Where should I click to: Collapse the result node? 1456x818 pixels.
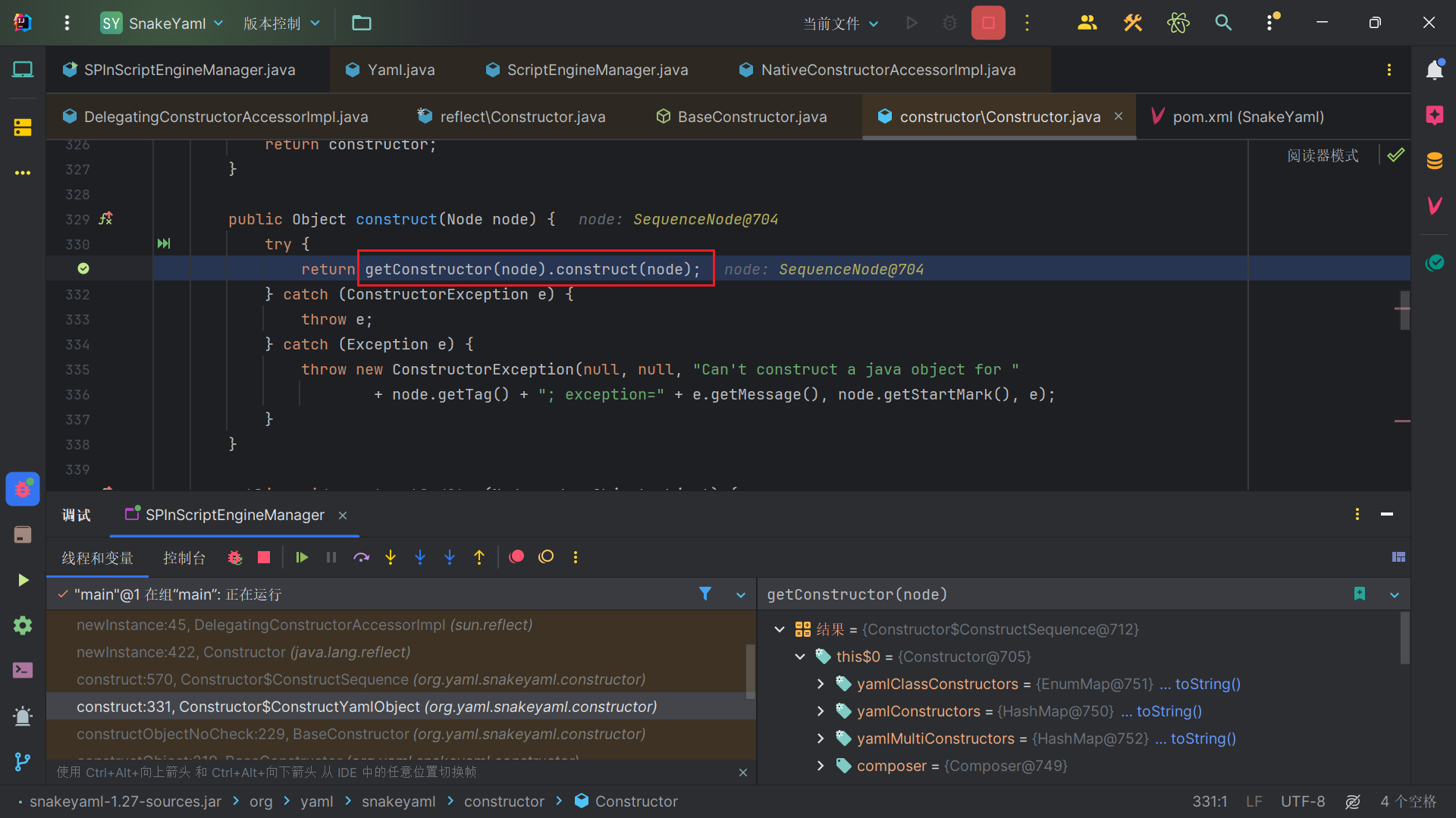[780, 629]
